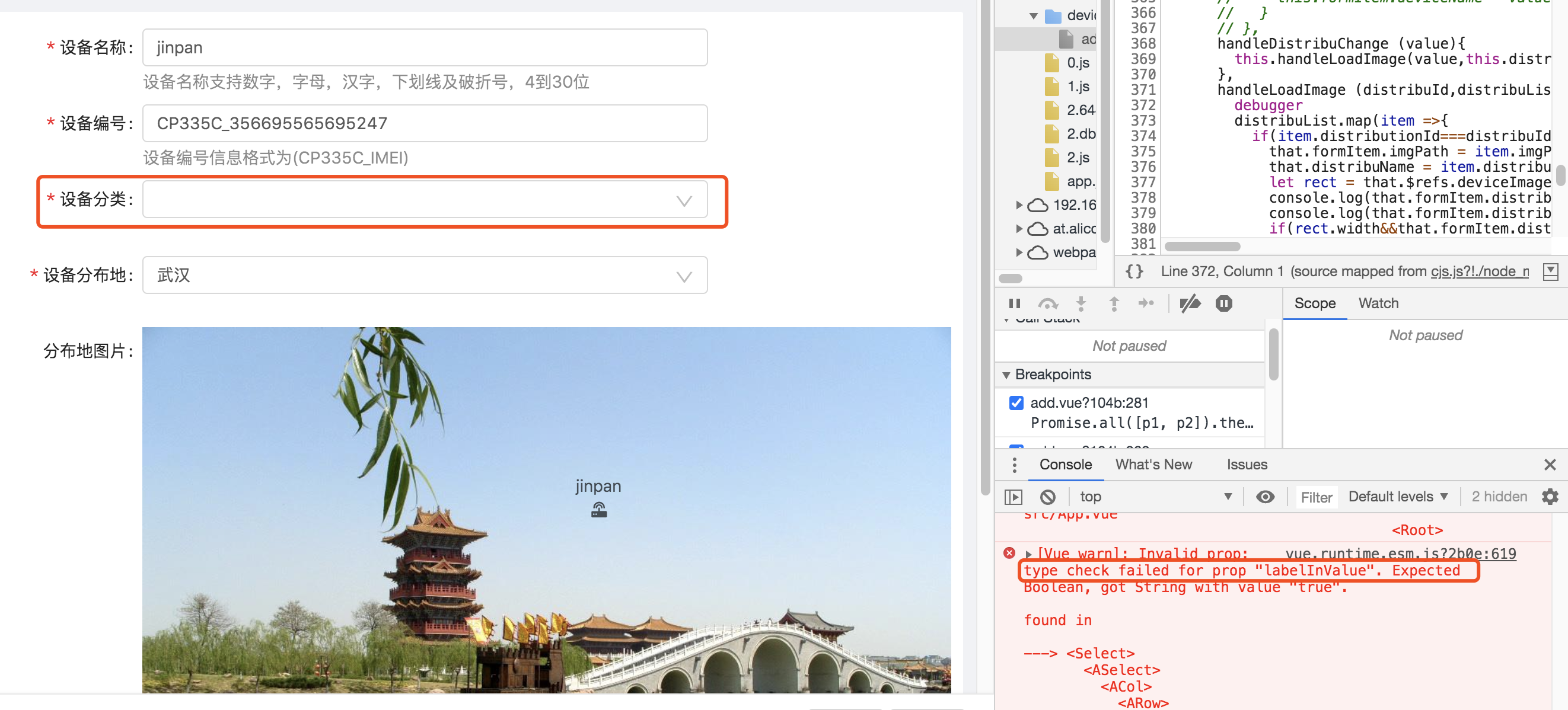1568x710 pixels.
Task: Click the step out of function icon
Action: [1114, 303]
